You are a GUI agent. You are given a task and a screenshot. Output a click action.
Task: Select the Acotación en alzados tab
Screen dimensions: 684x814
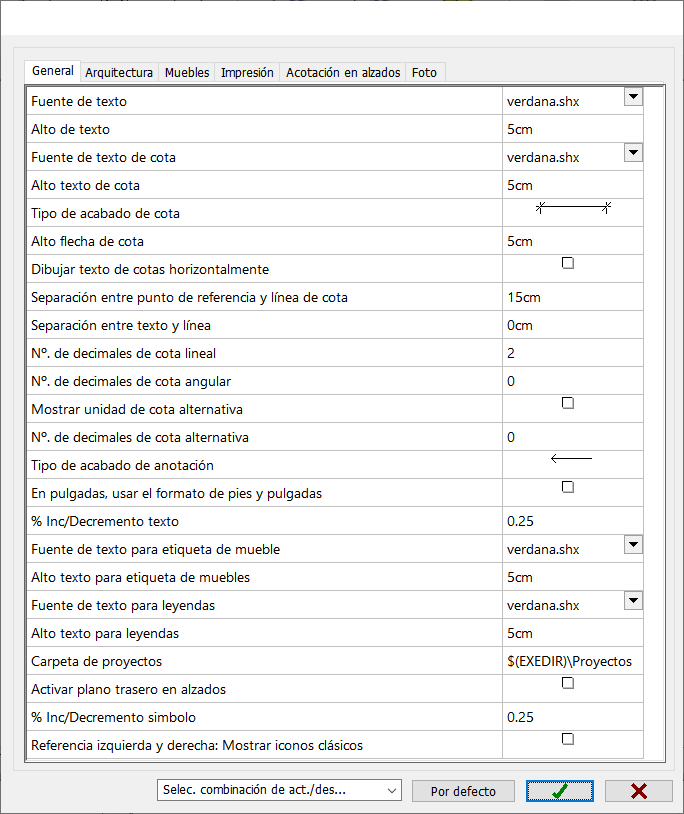[x=343, y=73]
